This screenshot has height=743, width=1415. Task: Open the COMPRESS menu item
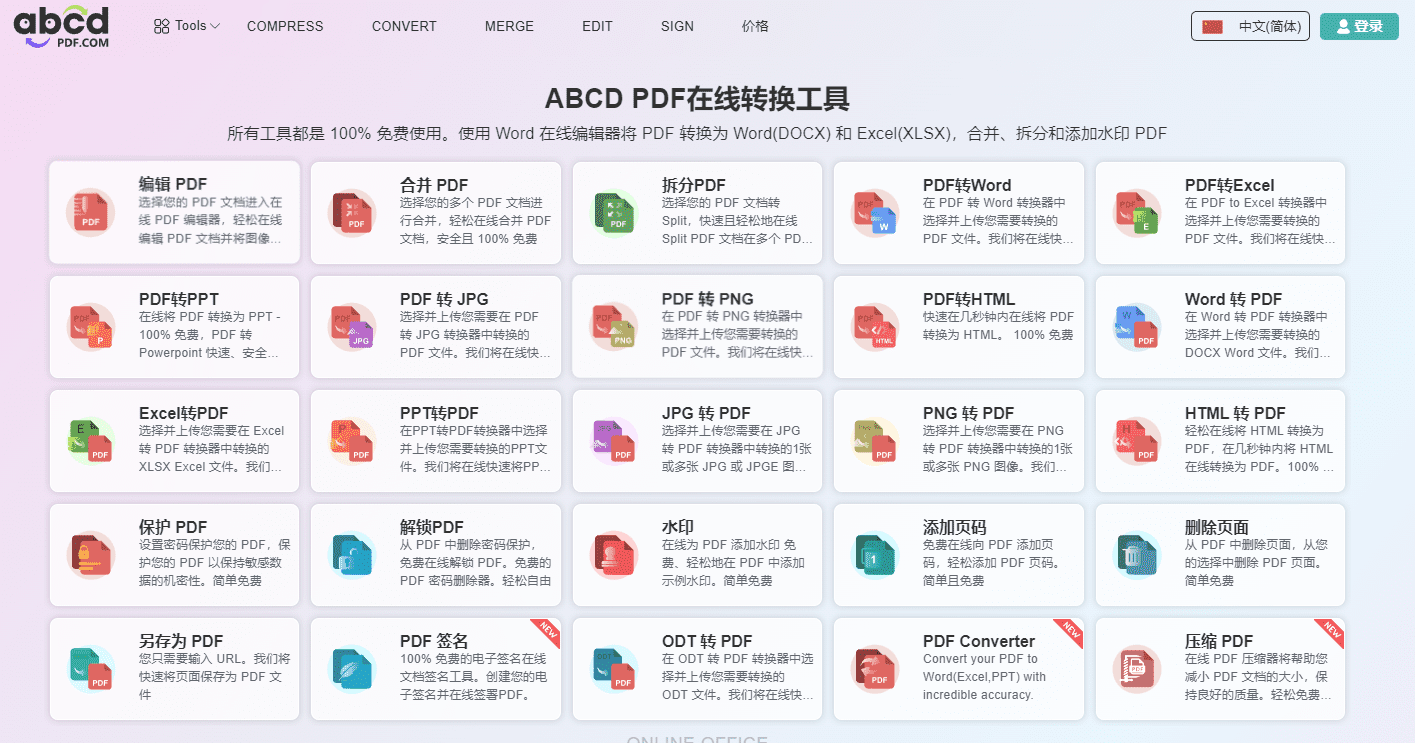285,26
